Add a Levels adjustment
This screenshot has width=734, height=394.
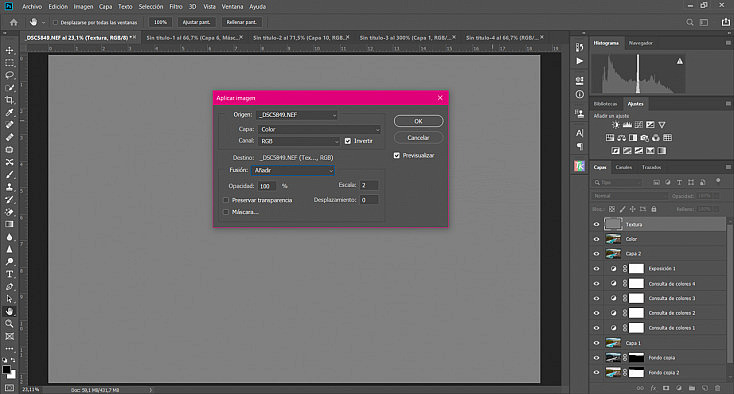tap(627, 125)
